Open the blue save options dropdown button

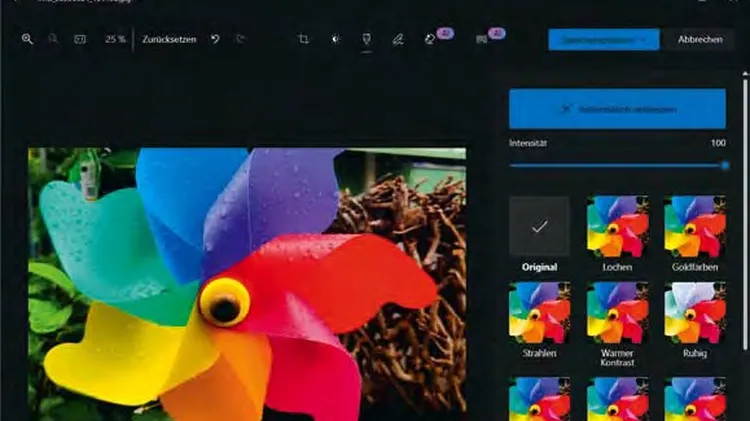[x=604, y=40]
